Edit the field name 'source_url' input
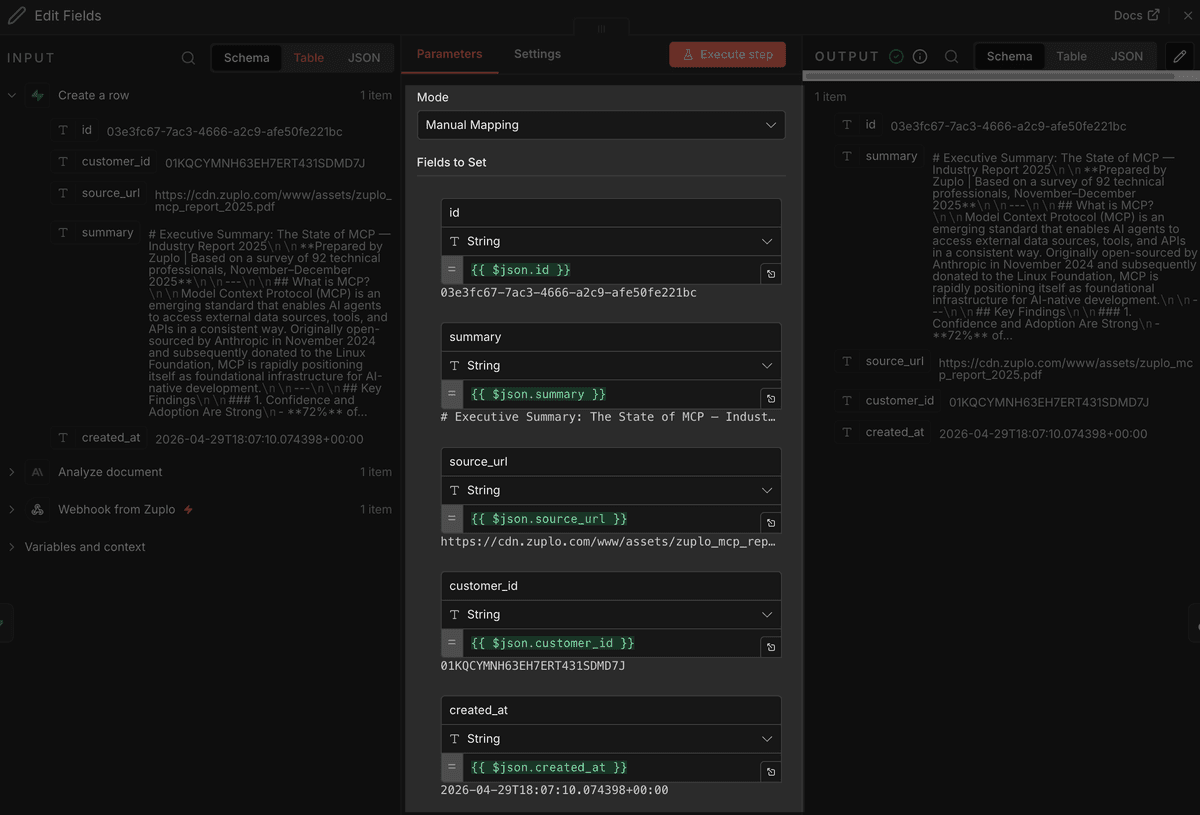This screenshot has height=815, width=1200. click(611, 462)
